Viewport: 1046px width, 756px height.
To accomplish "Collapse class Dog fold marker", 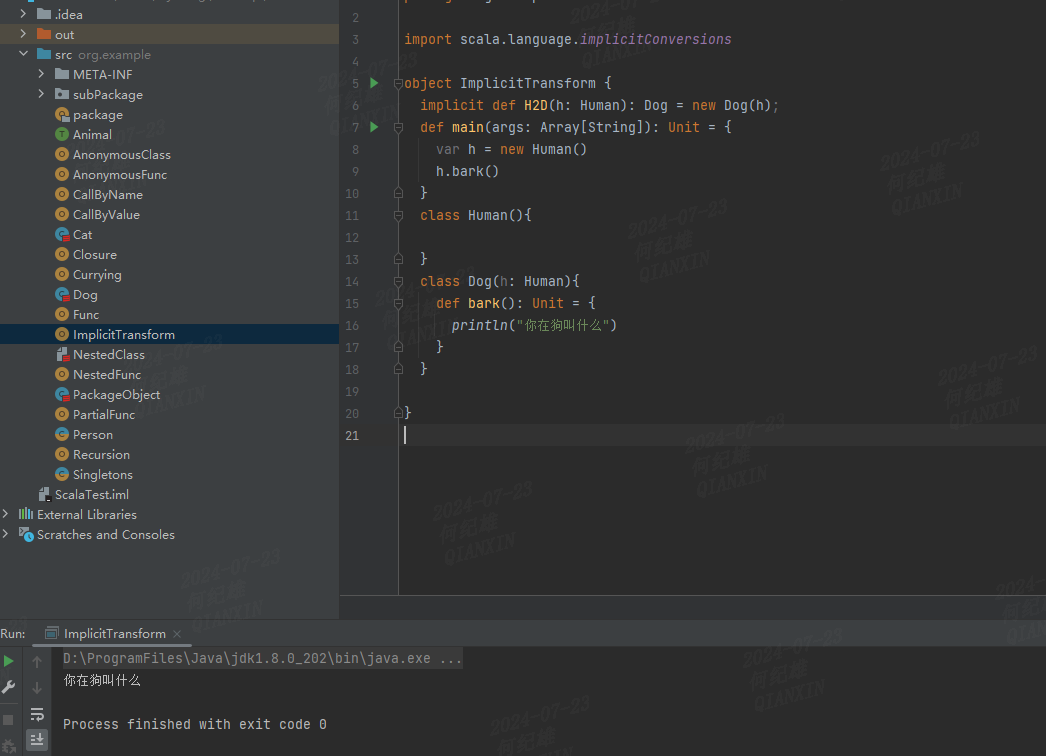I will pyautogui.click(x=398, y=282).
